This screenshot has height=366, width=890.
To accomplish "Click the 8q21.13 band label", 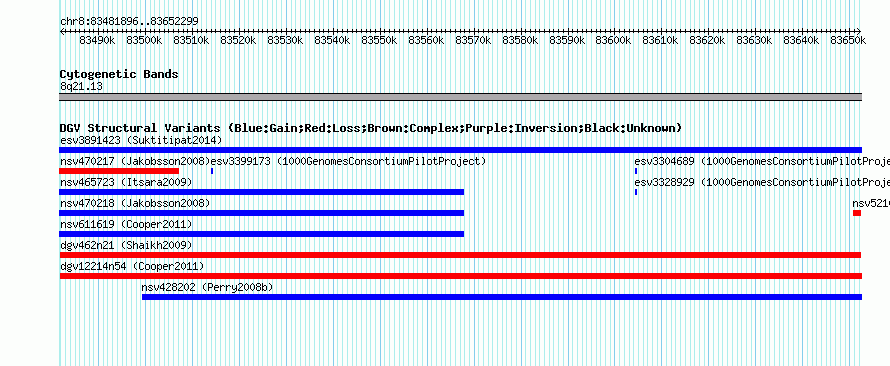I will click(x=81, y=87).
